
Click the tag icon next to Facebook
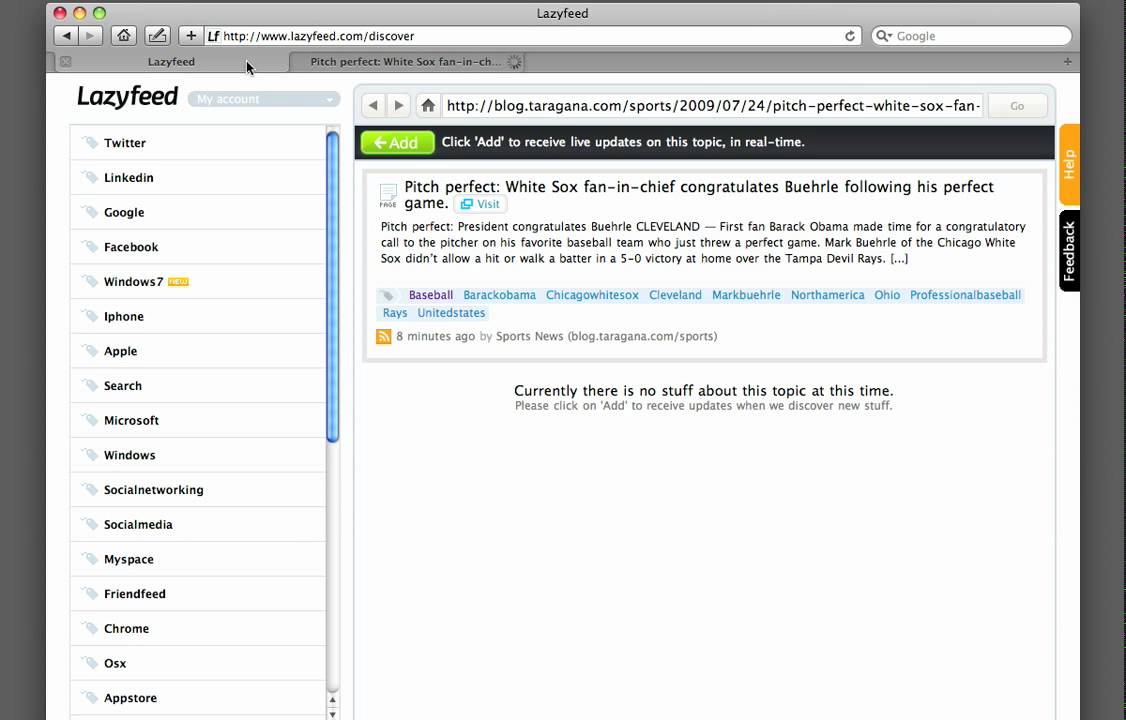point(90,246)
